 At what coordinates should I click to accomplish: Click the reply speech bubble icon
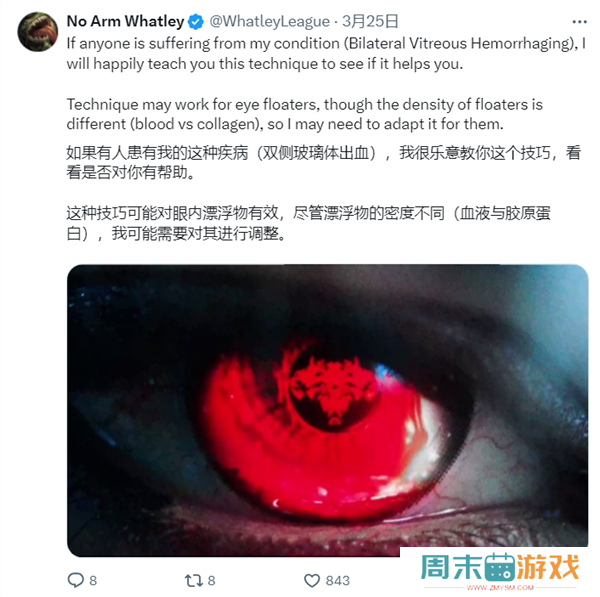click(x=75, y=580)
